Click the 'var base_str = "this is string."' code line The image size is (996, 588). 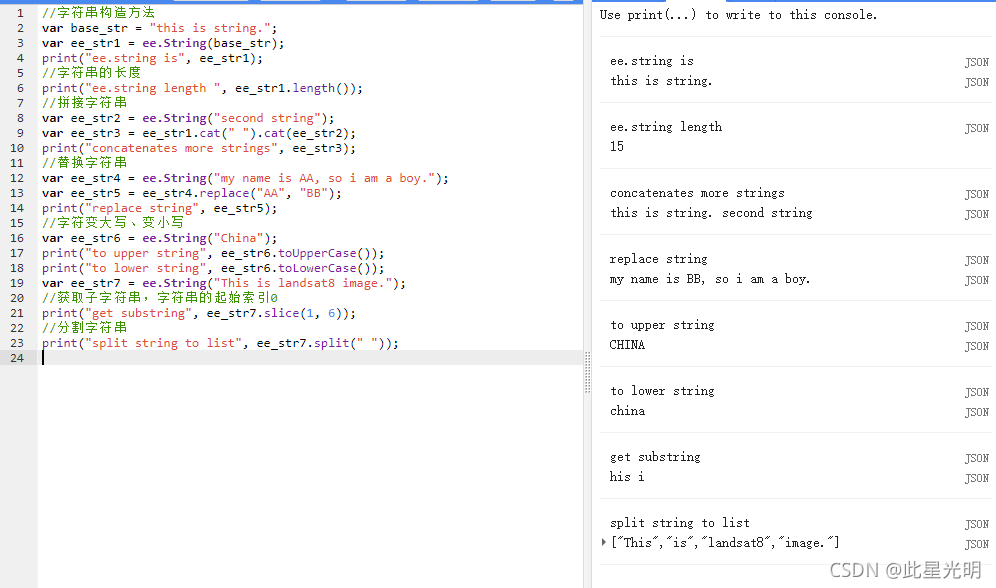click(x=159, y=28)
